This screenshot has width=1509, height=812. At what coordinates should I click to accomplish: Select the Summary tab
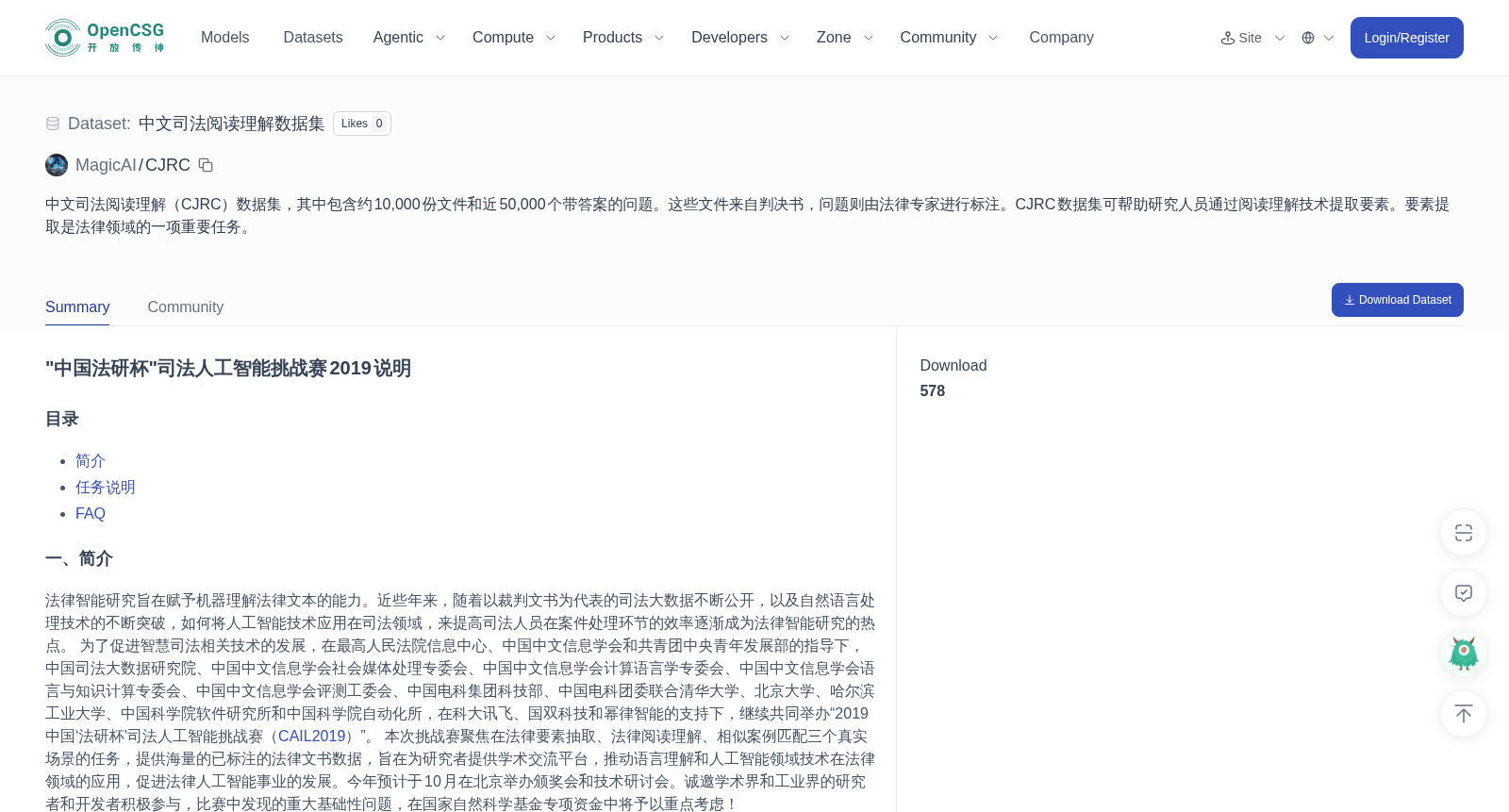(77, 307)
